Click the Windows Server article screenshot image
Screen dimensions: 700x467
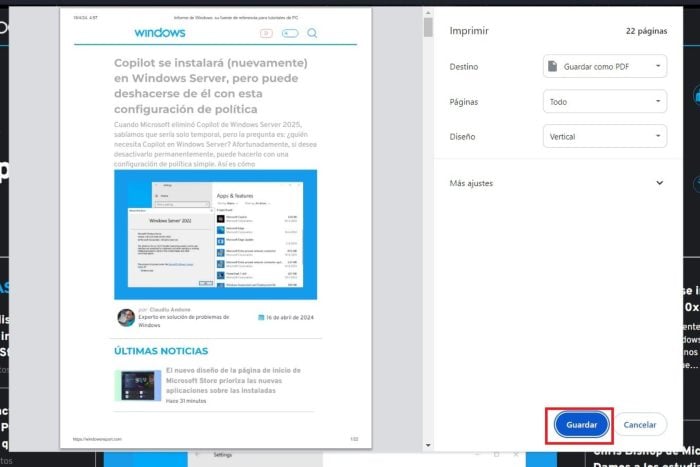216,234
